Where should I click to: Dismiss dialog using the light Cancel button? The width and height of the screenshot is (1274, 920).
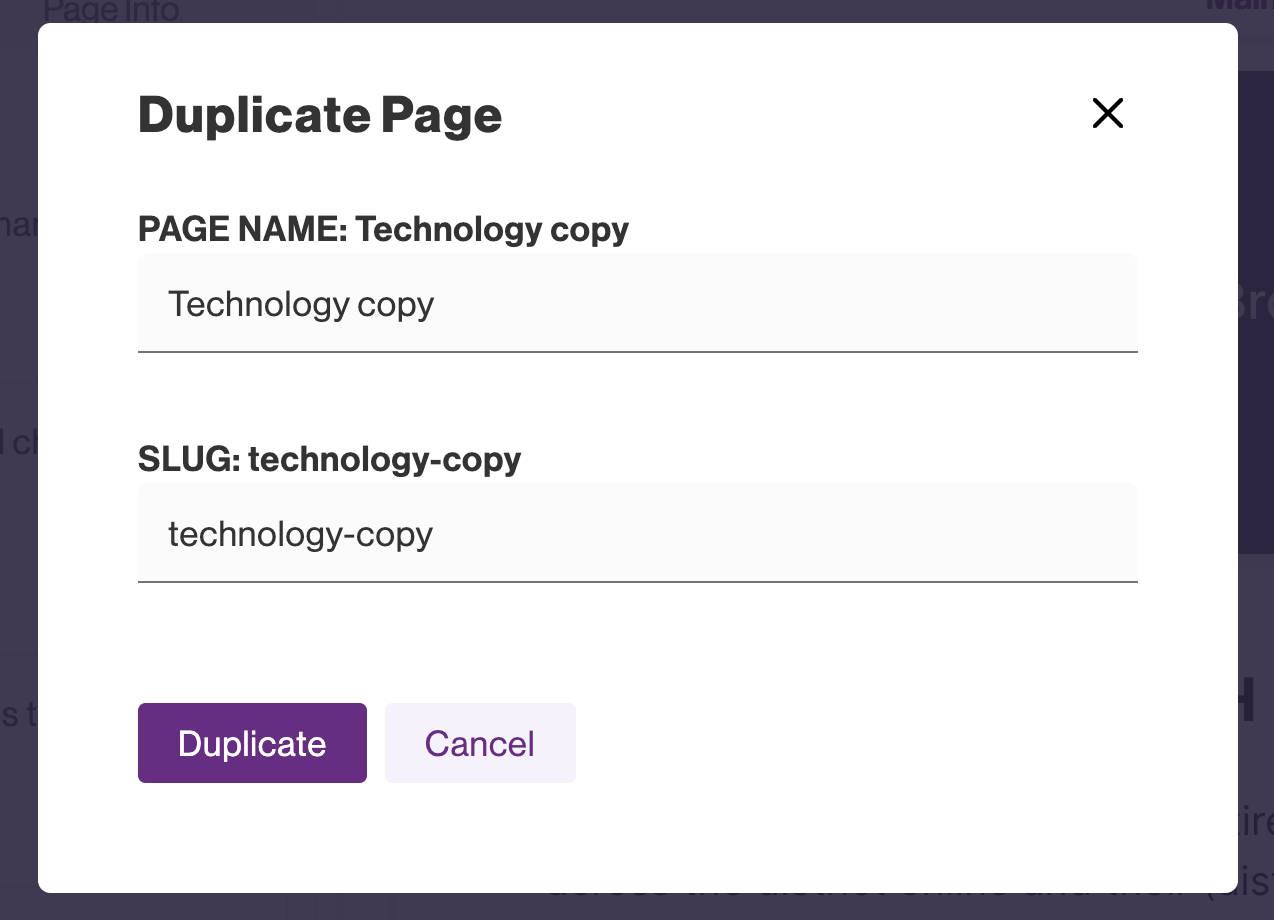[x=480, y=743]
